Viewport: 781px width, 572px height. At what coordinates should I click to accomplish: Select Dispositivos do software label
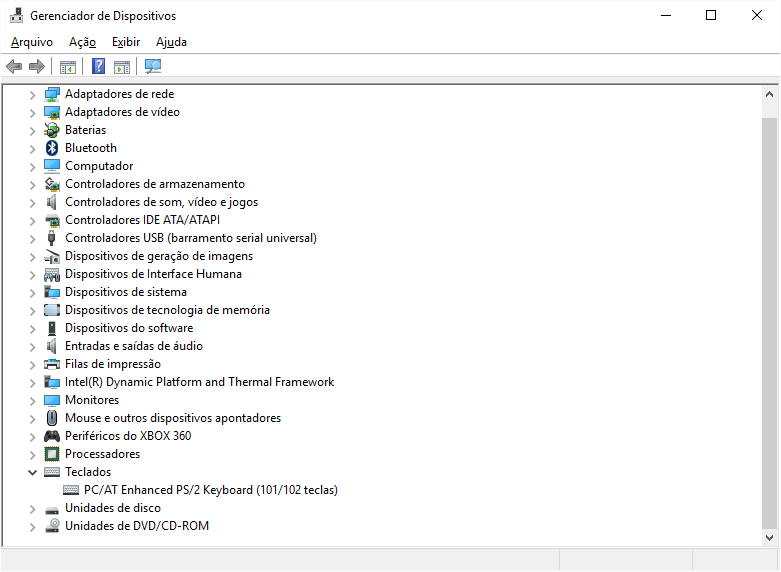click(x=129, y=328)
